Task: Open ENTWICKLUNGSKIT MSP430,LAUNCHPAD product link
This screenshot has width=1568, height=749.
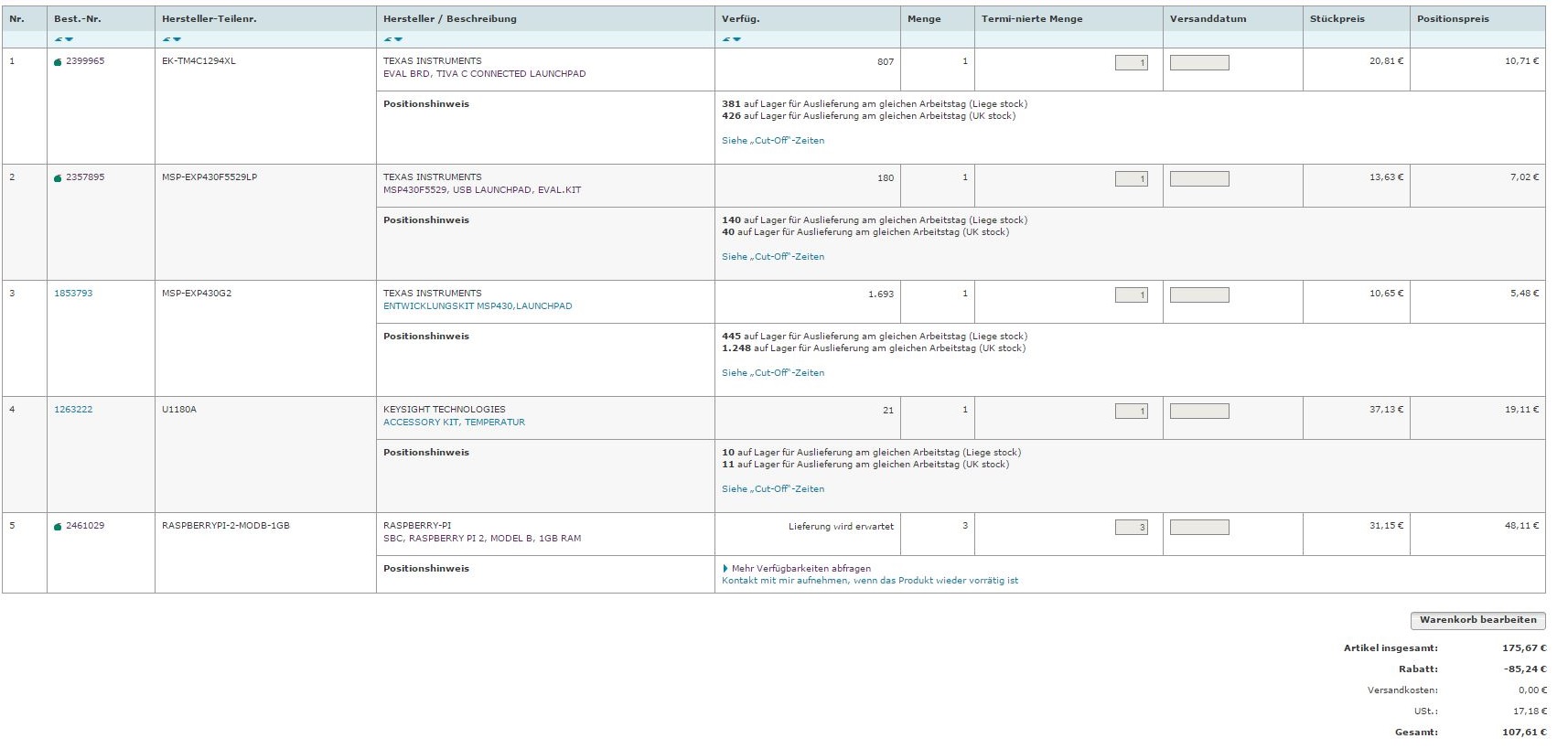Action: click(478, 306)
